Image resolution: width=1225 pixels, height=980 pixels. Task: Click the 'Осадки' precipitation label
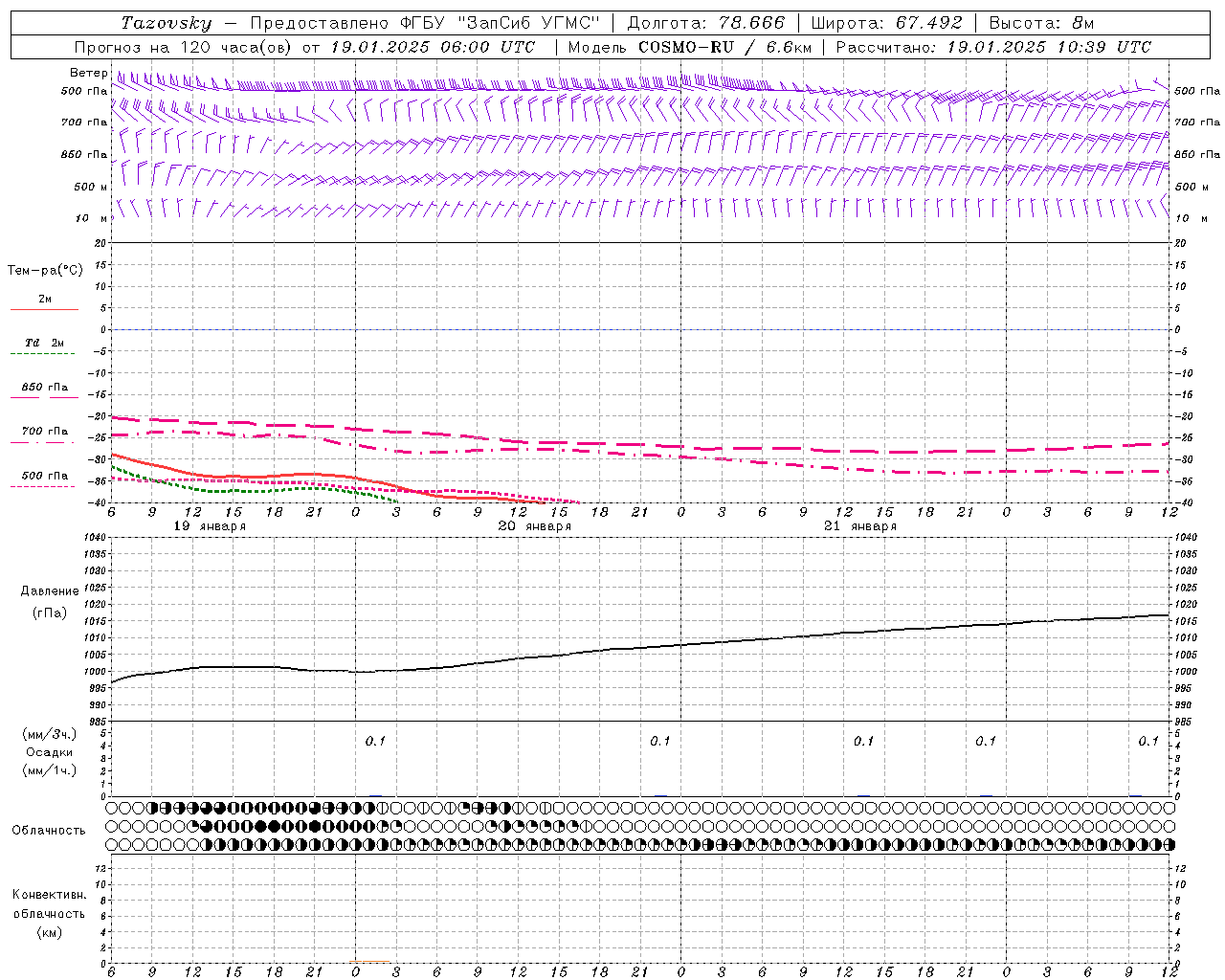pyautogui.click(x=50, y=752)
